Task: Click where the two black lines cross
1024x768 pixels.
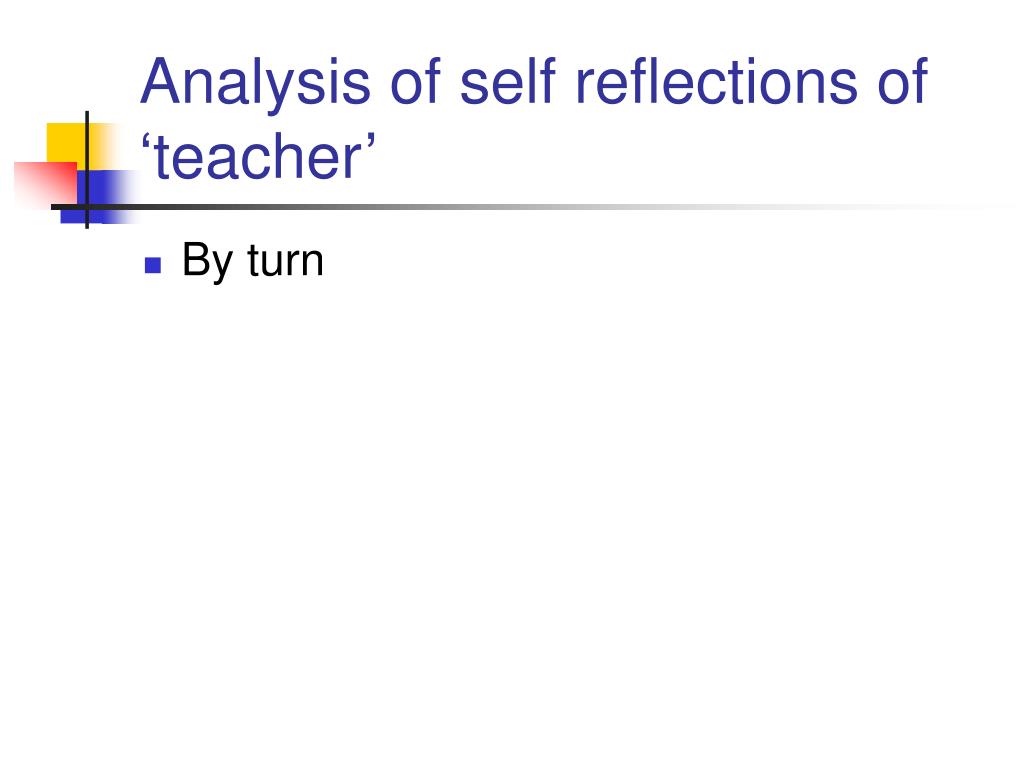Action: [87, 207]
